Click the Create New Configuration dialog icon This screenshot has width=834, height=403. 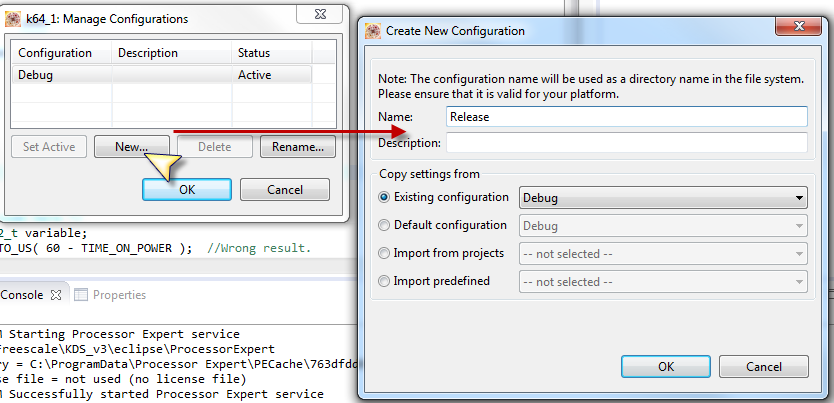(x=373, y=31)
